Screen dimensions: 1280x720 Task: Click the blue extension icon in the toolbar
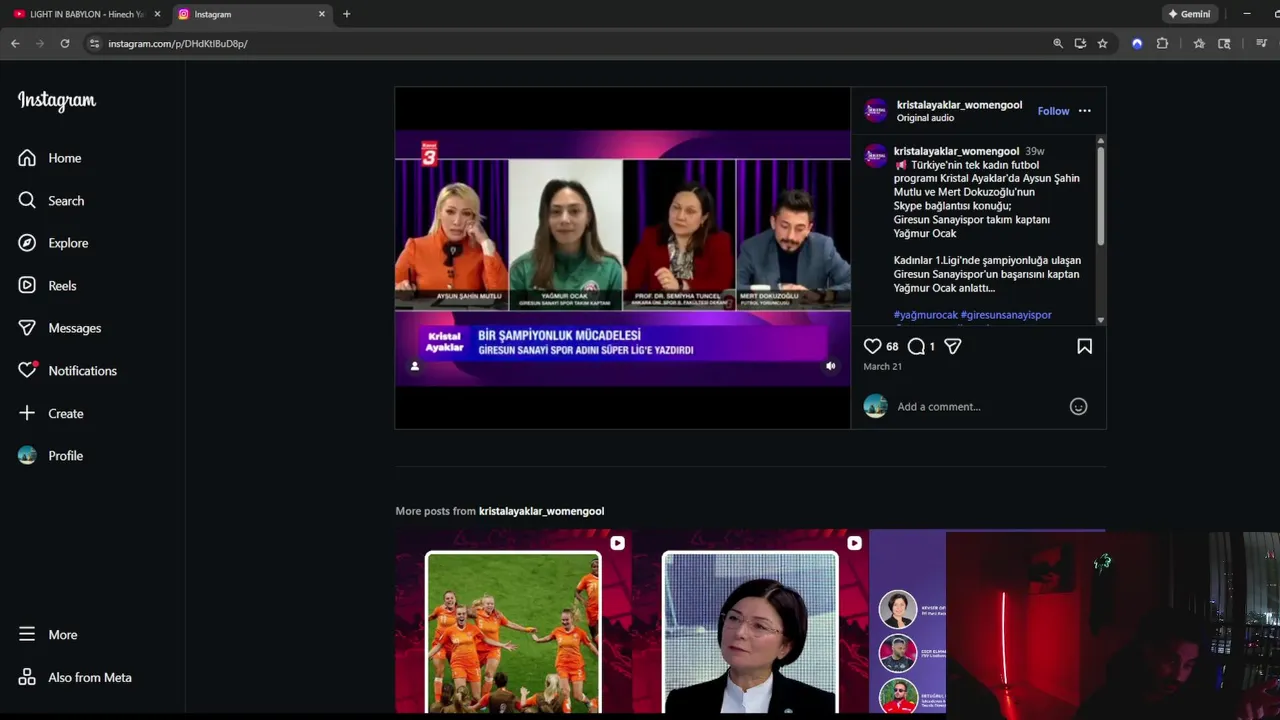1137,44
